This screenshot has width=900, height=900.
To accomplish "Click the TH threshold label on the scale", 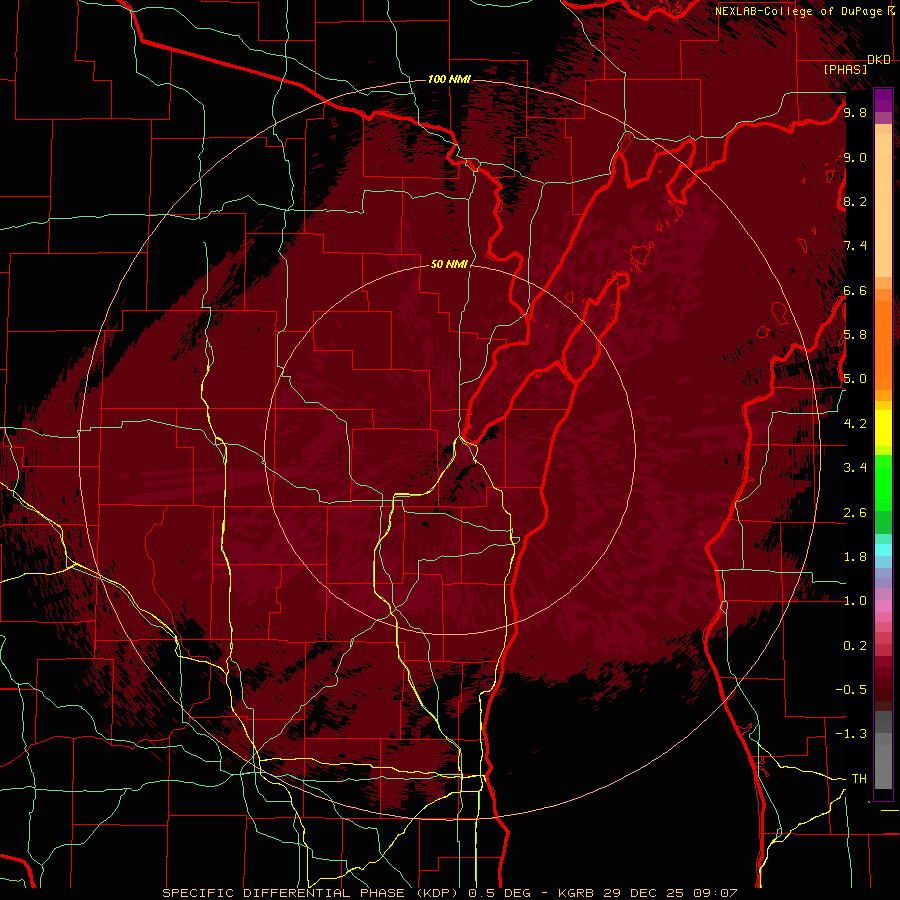I will tap(859, 779).
